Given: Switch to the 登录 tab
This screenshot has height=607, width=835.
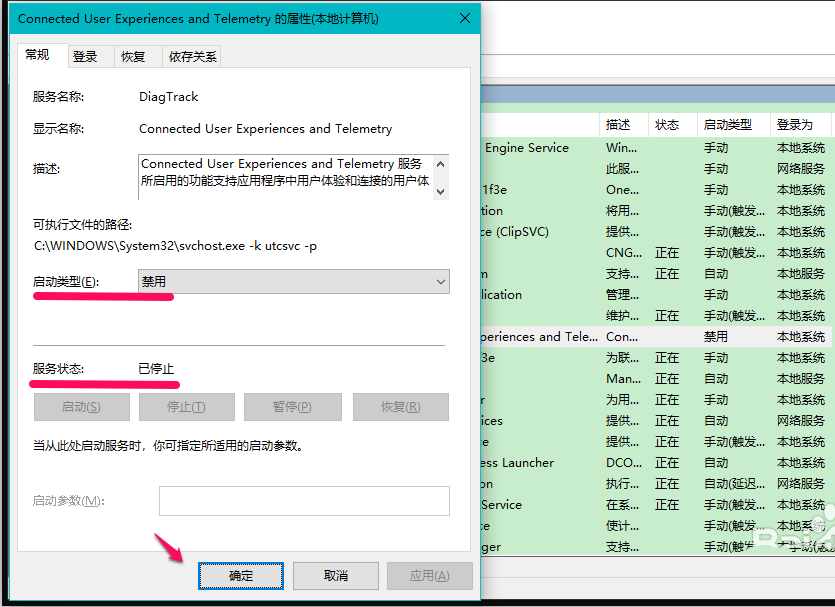Looking at the screenshot, I should pyautogui.click(x=85, y=57).
